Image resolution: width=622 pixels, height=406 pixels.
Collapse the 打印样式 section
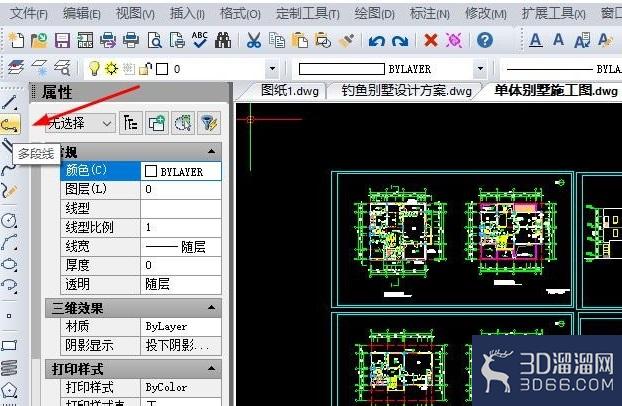[x=211, y=369]
